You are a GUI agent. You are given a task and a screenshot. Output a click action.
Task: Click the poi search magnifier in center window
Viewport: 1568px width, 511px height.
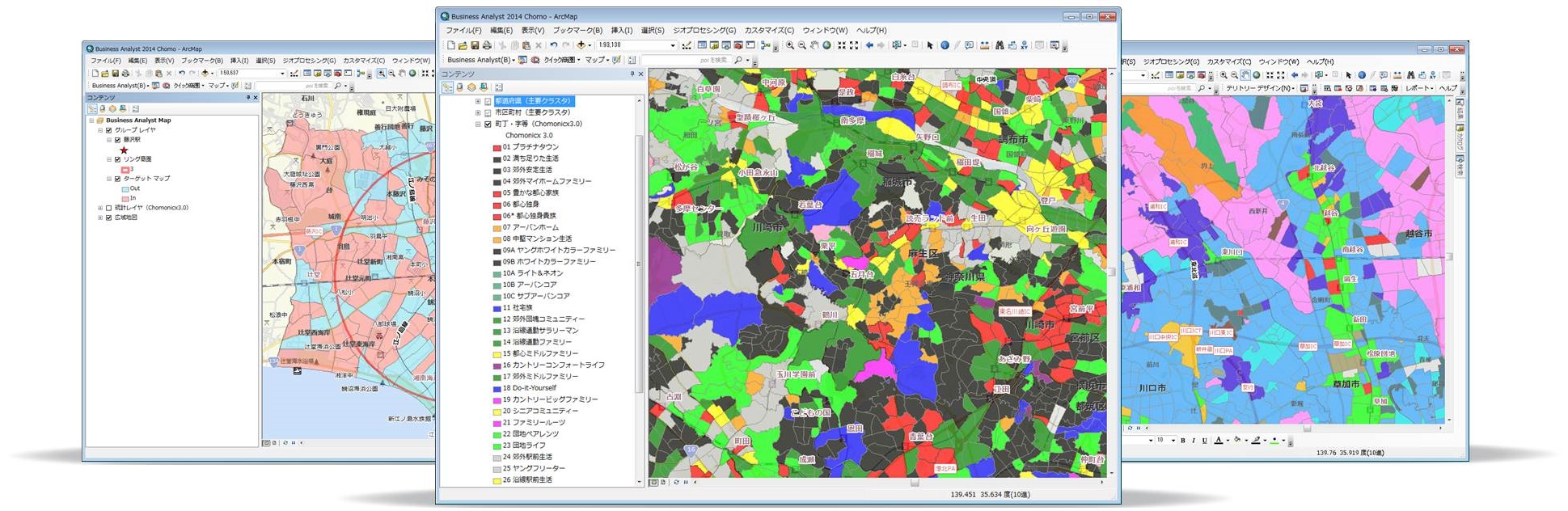[x=738, y=60]
